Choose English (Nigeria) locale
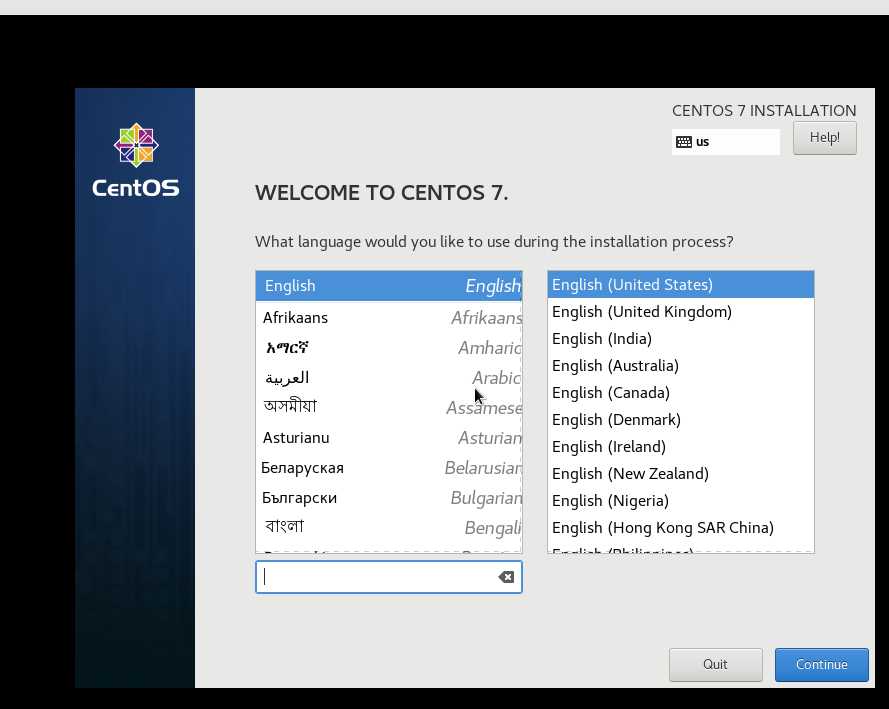The image size is (889, 709). pos(681,501)
